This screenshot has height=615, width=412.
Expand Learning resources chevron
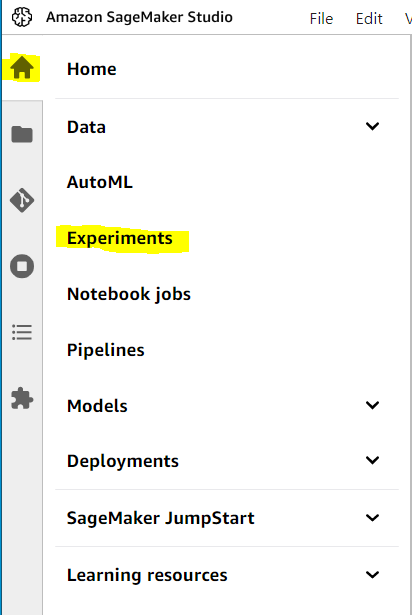tap(372, 575)
